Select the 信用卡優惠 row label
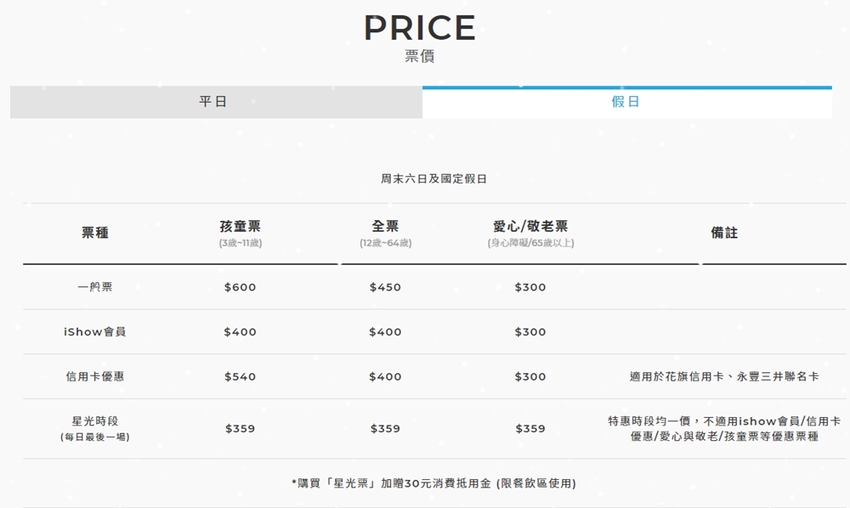This screenshot has height=508, width=850. tap(95, 377)
